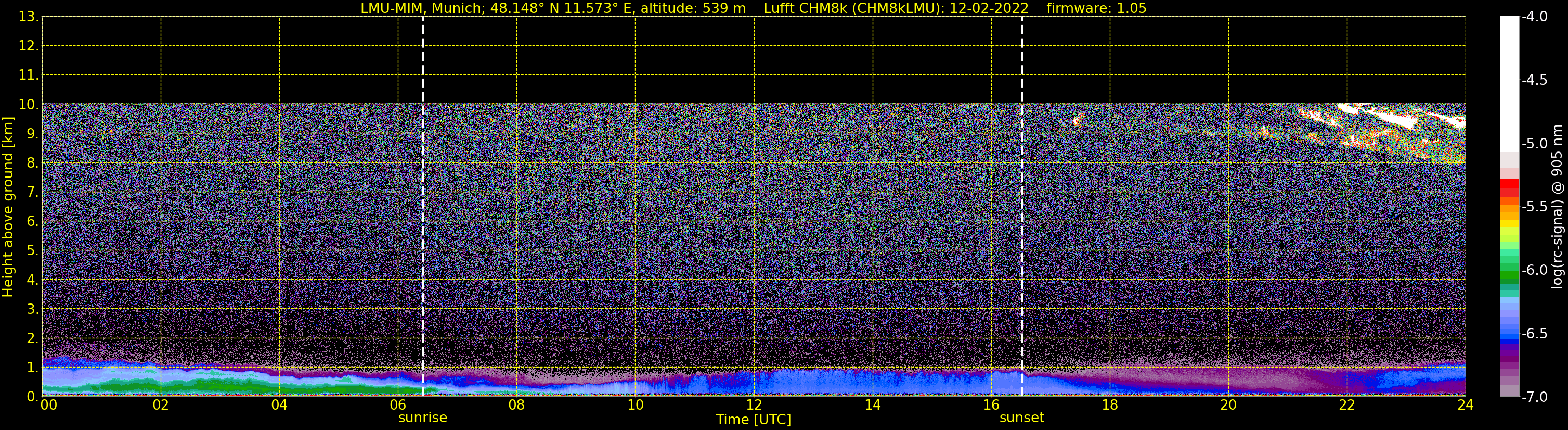This screenshot has height=430, width=1568.
Task: Click the '-4.5' colorbar tick label
Action: (x=1534, y=80)
